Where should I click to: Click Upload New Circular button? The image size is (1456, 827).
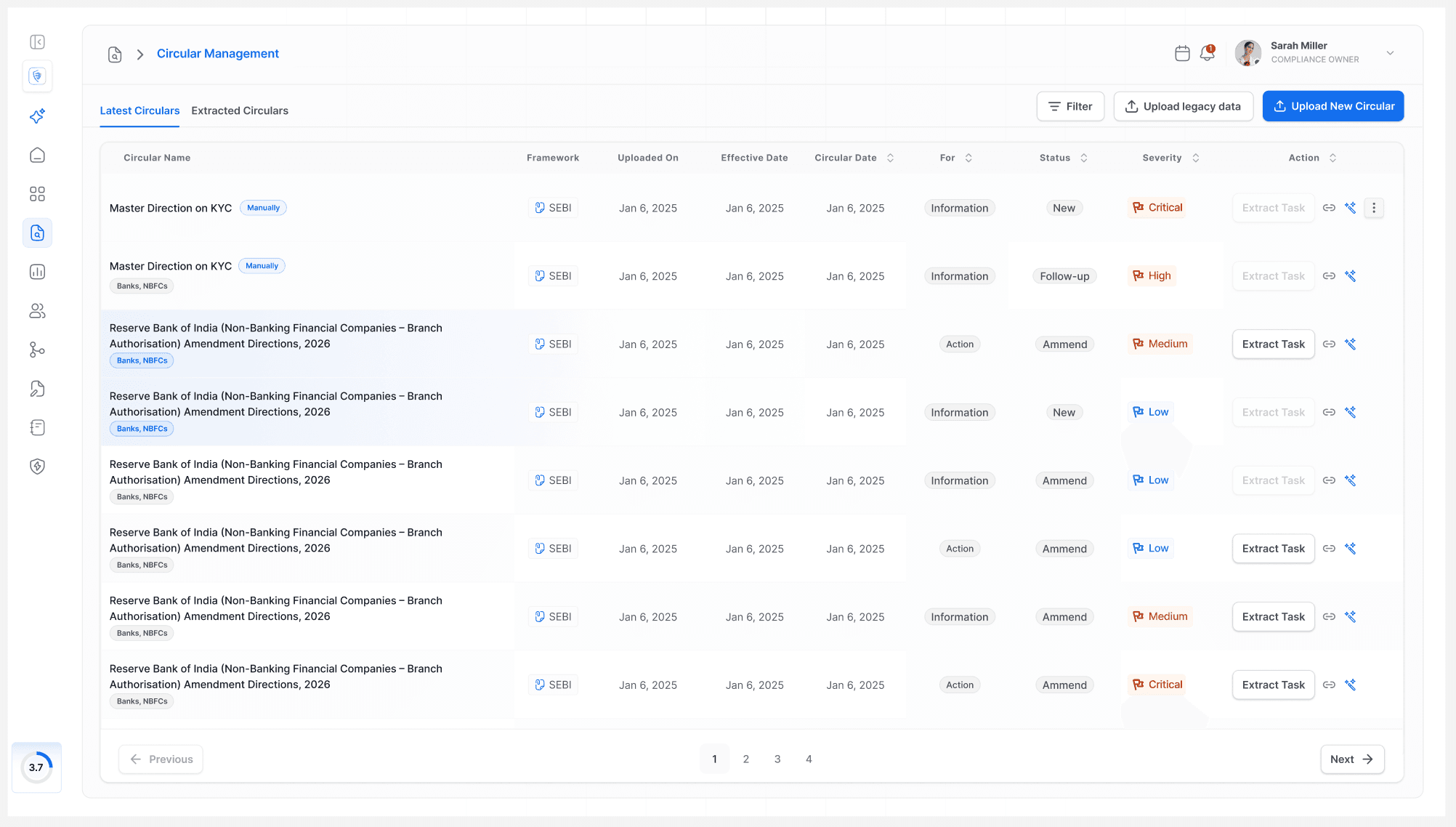click(x=1332, y=106)
